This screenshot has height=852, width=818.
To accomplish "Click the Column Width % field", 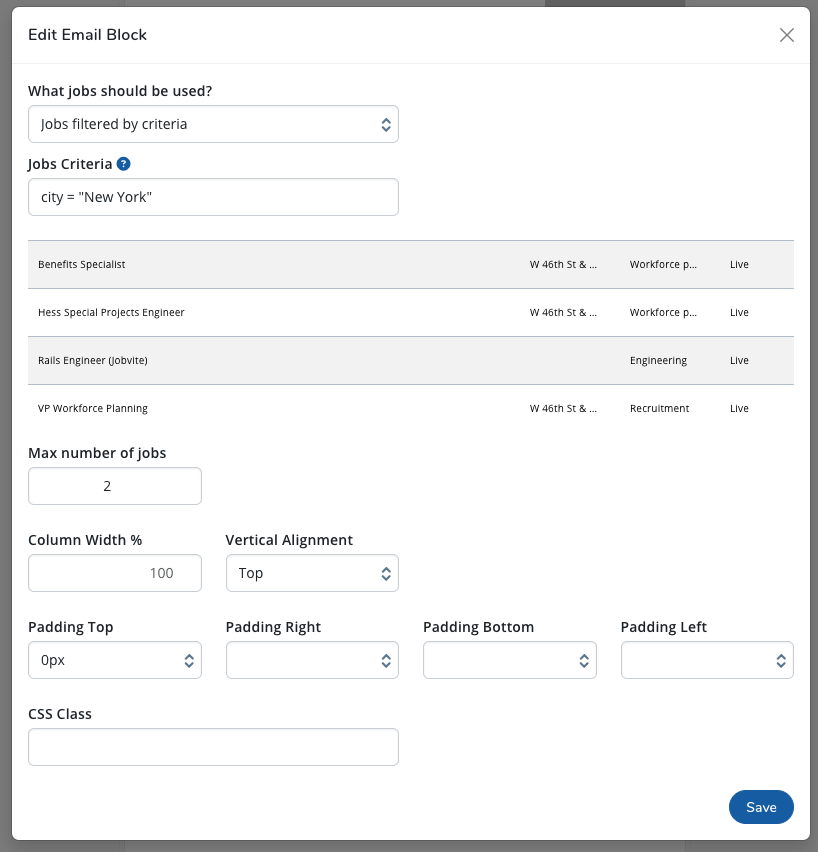I will click(x=114, y=573).
